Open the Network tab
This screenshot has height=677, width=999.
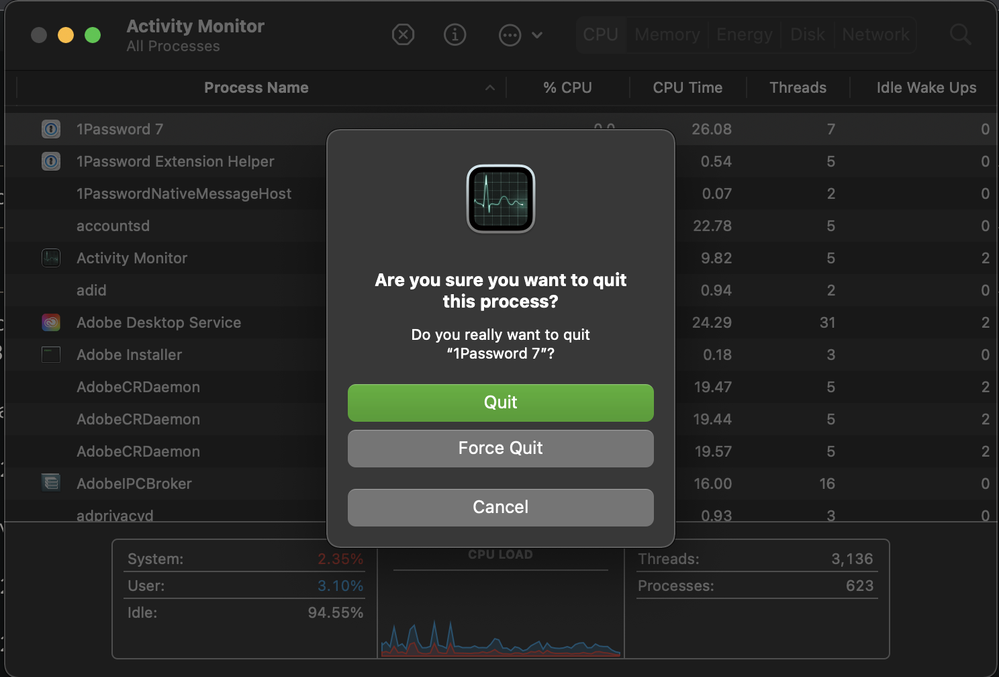[x=875, y=35]
